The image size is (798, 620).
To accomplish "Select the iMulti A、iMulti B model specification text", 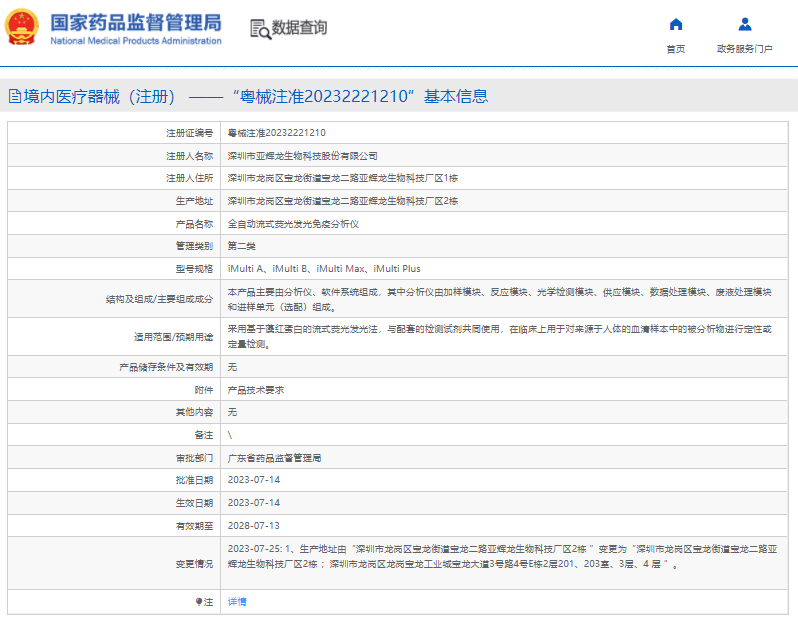I will point(324,269).
